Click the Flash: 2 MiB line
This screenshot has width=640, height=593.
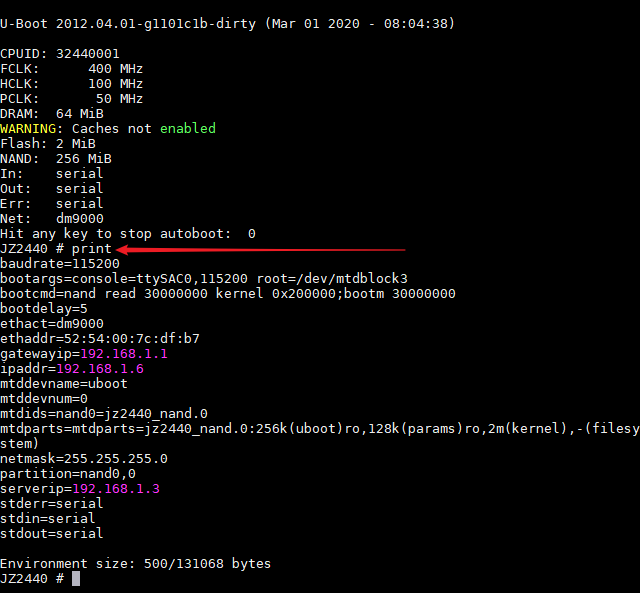click(48, 144)
